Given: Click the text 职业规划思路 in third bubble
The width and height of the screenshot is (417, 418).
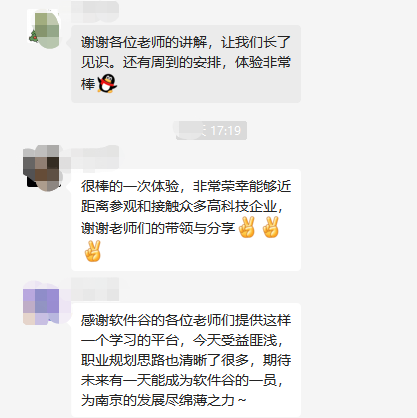Looking at the screenshot, I should point(123,360).
